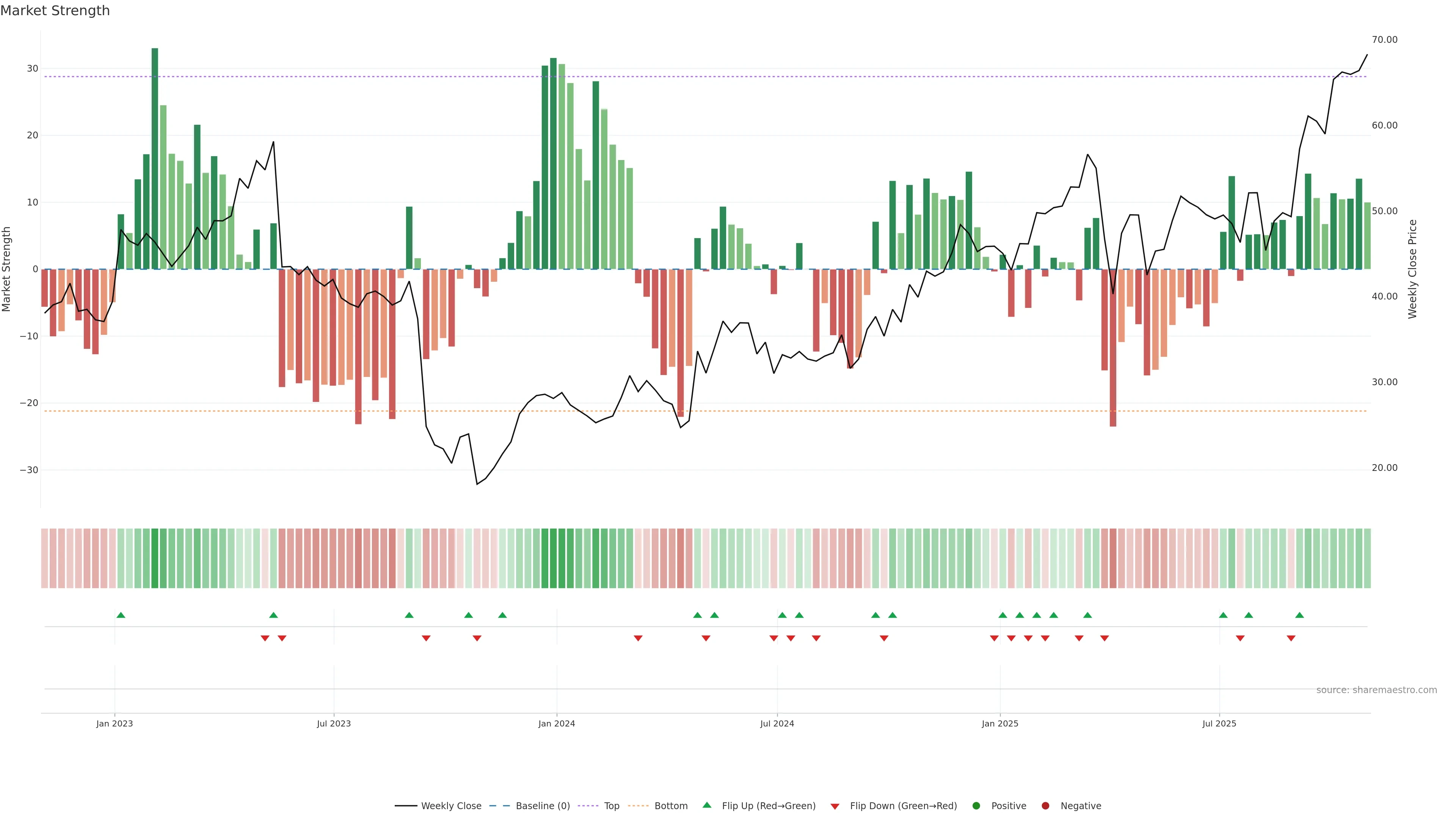The width and height of the screenshot is (1456, 819).
Task: Click the Weekly Close Price axis title
Action: (x=1412, y=269)
